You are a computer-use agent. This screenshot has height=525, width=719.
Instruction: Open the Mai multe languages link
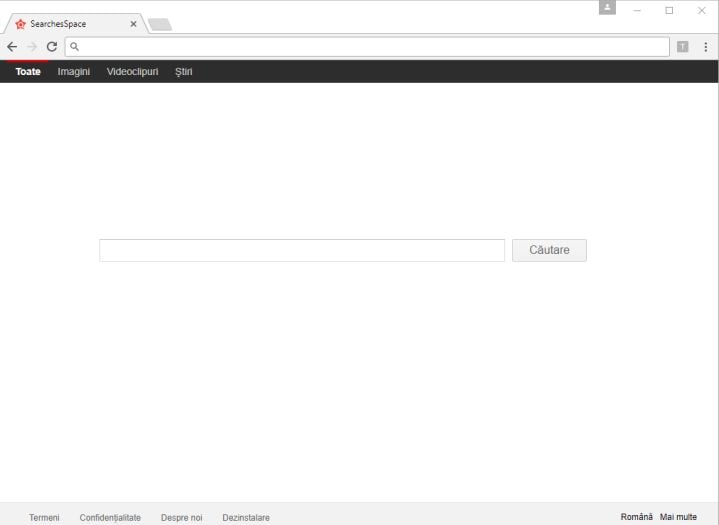[678, 517]
